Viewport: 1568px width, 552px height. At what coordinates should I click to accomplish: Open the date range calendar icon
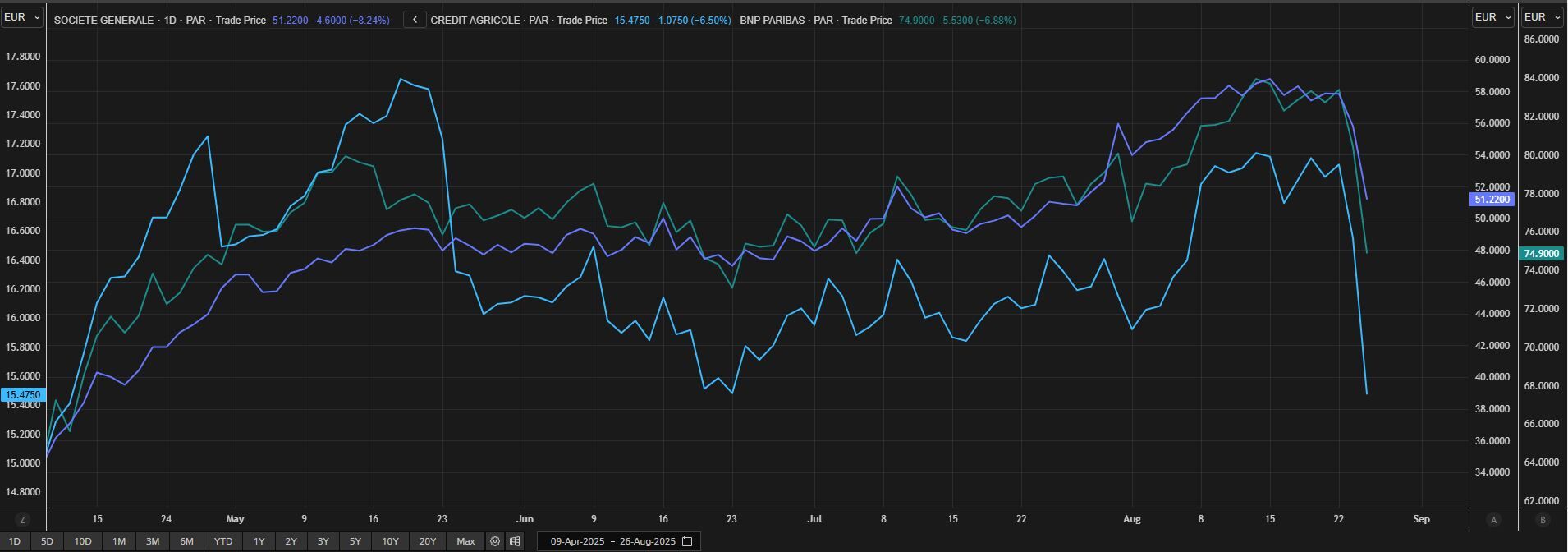(x=687, y=541)
